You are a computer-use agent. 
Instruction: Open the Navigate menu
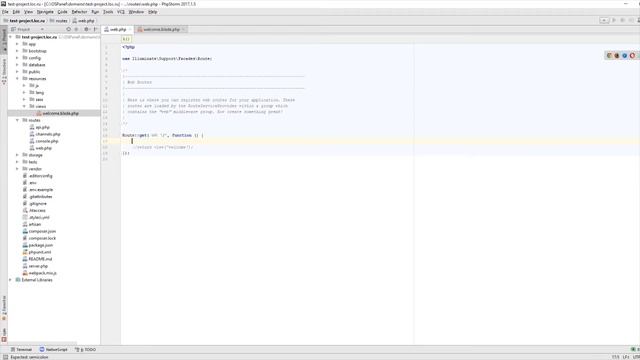[45, 12]
